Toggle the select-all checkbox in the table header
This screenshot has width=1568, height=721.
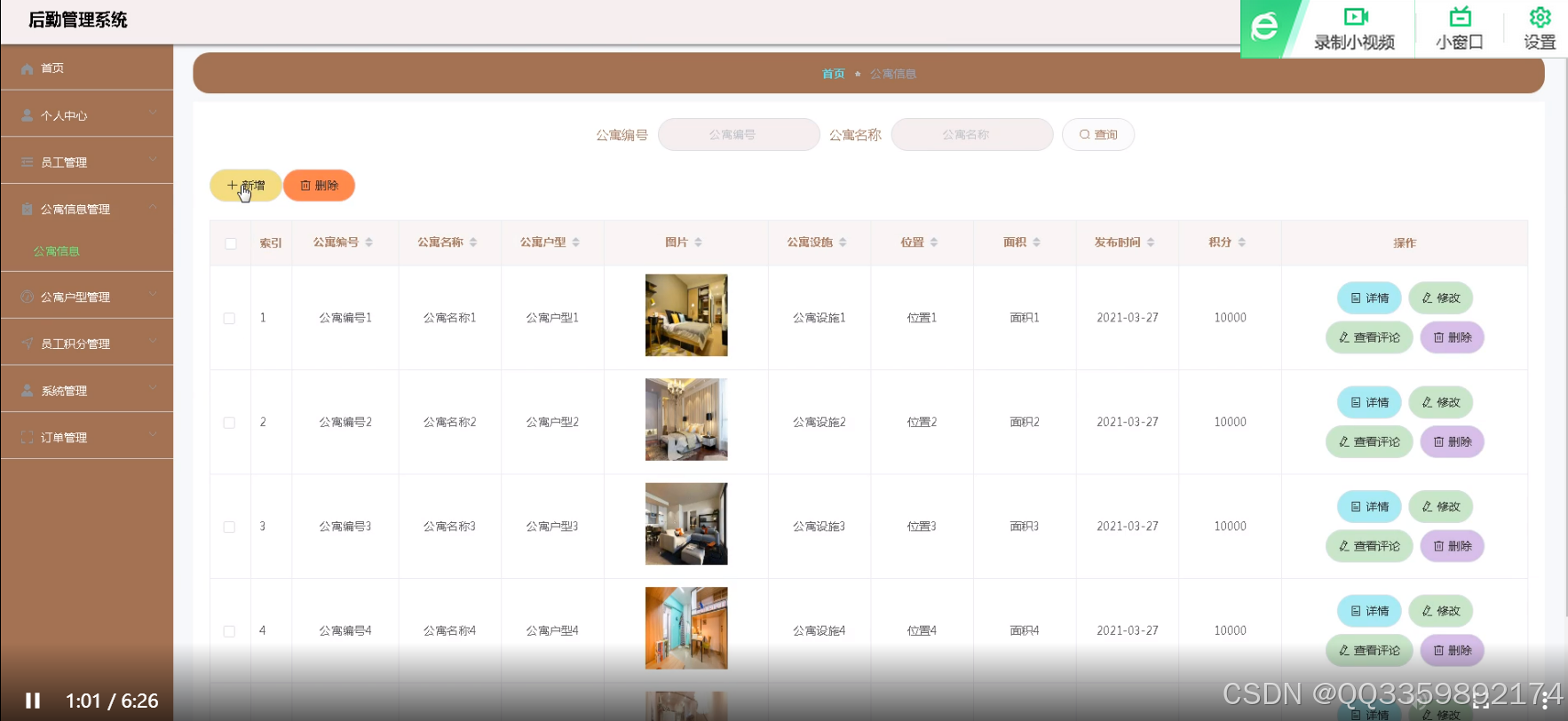[x=231, y=243]
